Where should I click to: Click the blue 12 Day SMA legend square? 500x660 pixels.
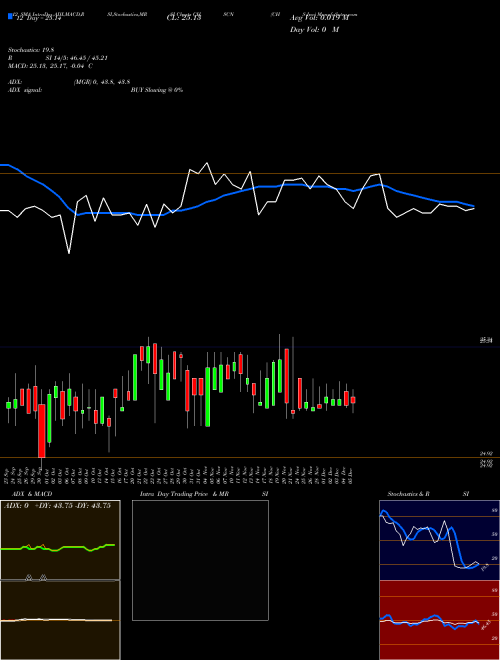pyautogui.click(x=11, y=17)
